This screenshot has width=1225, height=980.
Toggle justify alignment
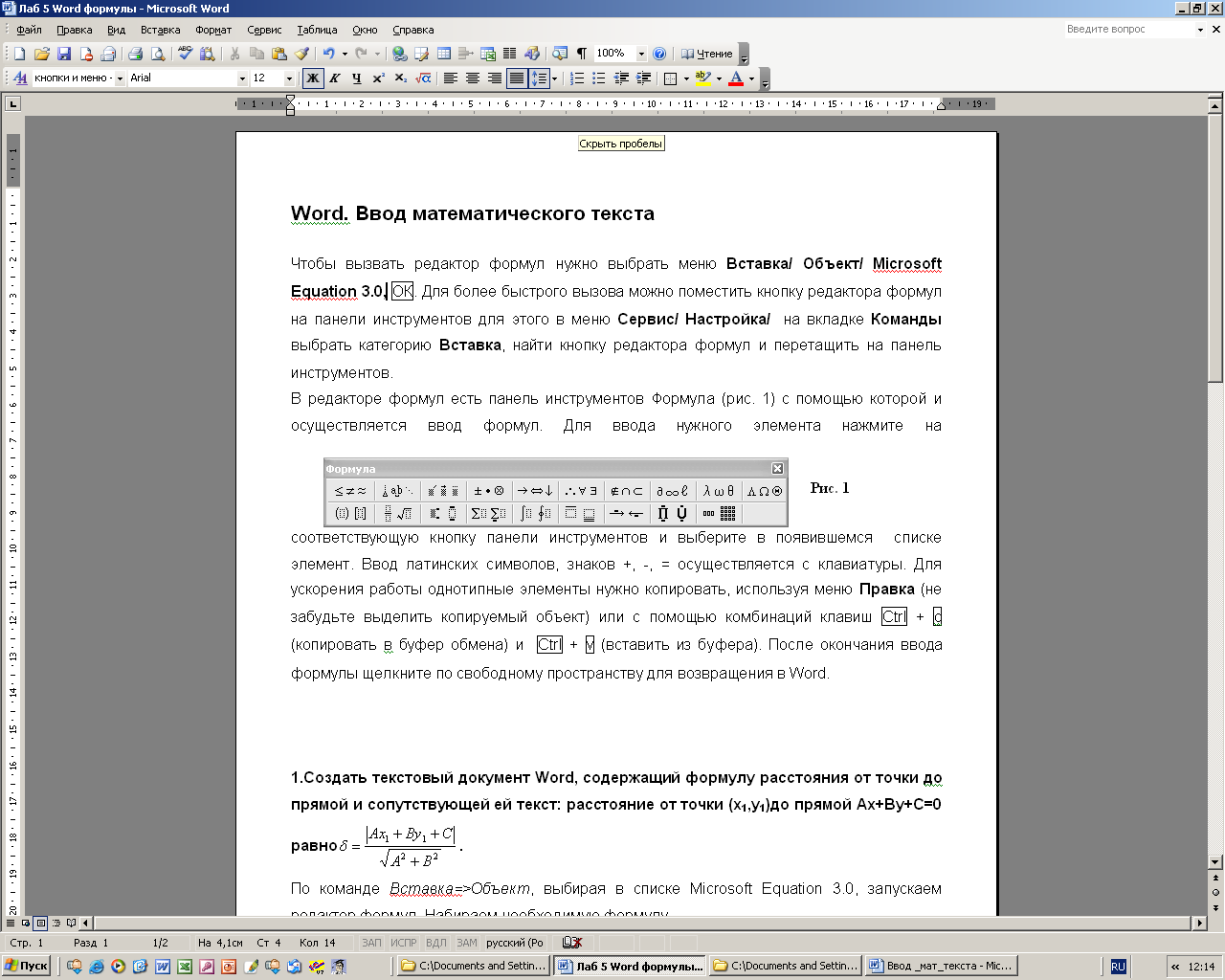(x=516, y=78)
